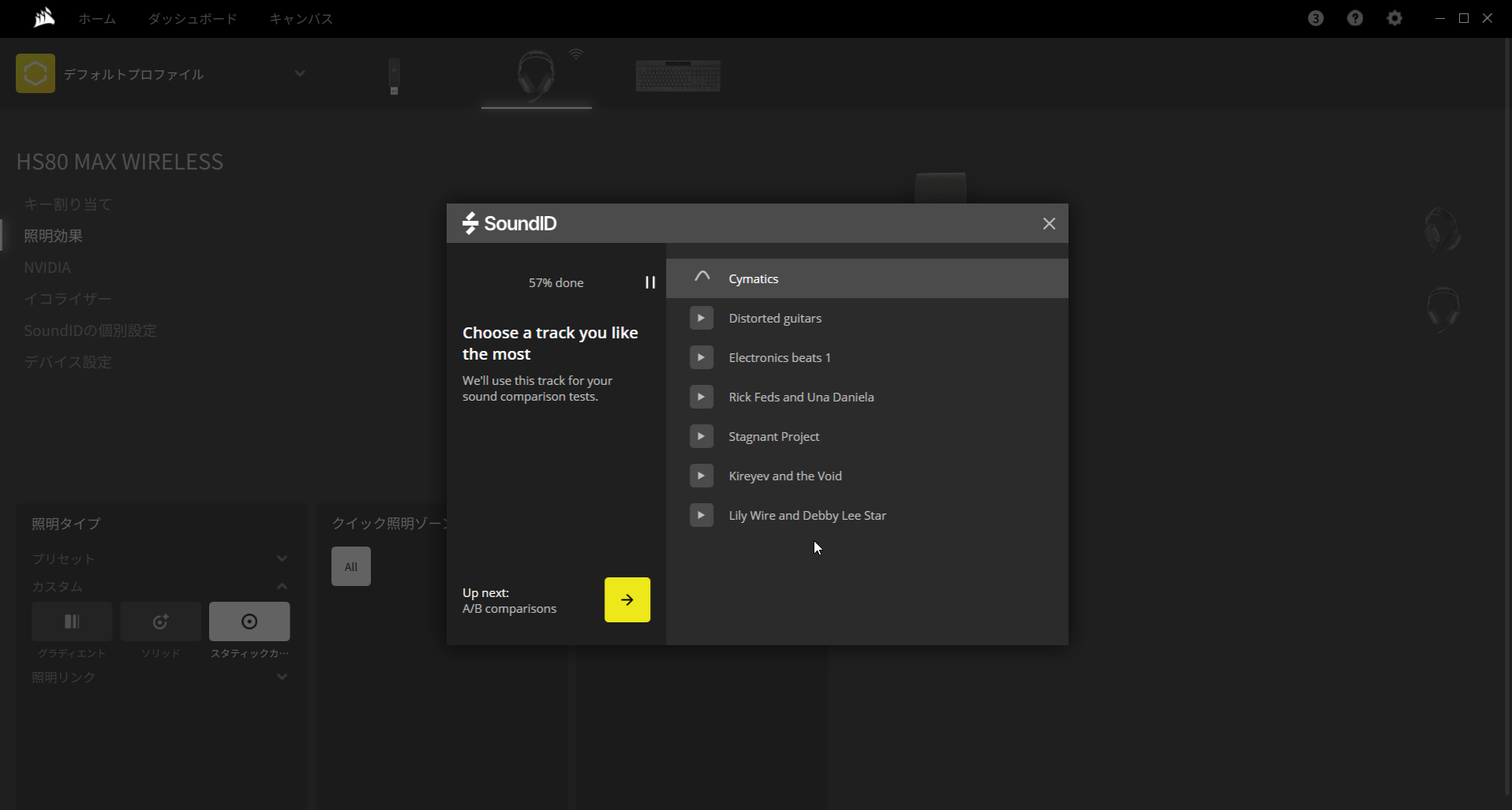Open the イコライザー menu item
This screenshot has height=810, width=1512.
(68, 299)
